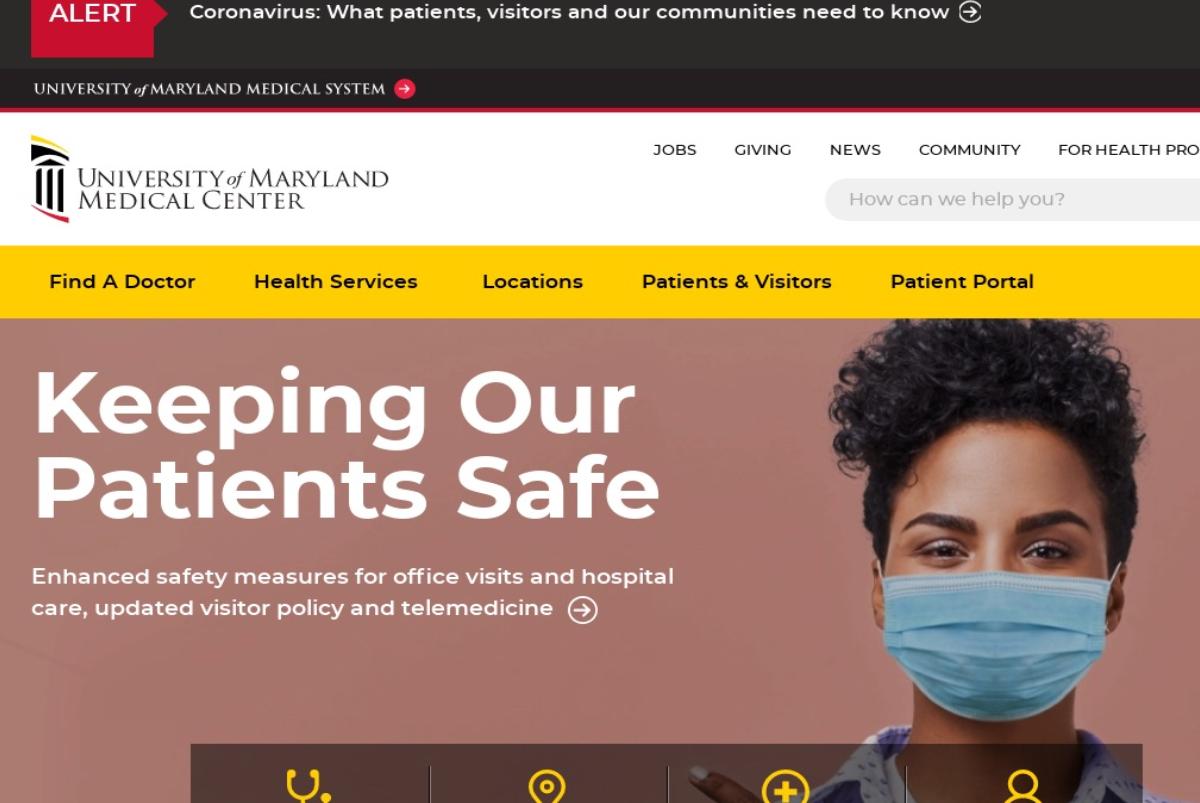Click the Keeping Our Patients Safe headline
The width and height of the screenshot is (1200, 803).
[347, 446]
